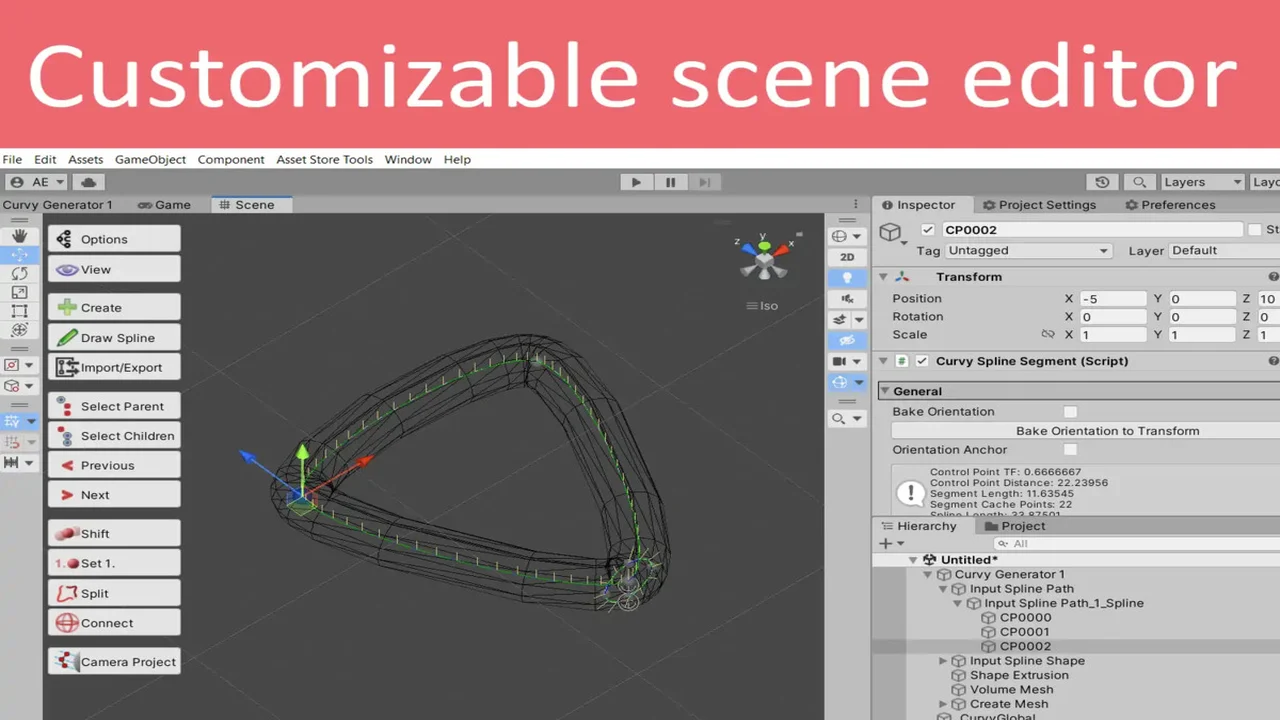The image size is (1280, 720).
Task: Select the Hand tool in the toolbar
Action: point(19,236)
